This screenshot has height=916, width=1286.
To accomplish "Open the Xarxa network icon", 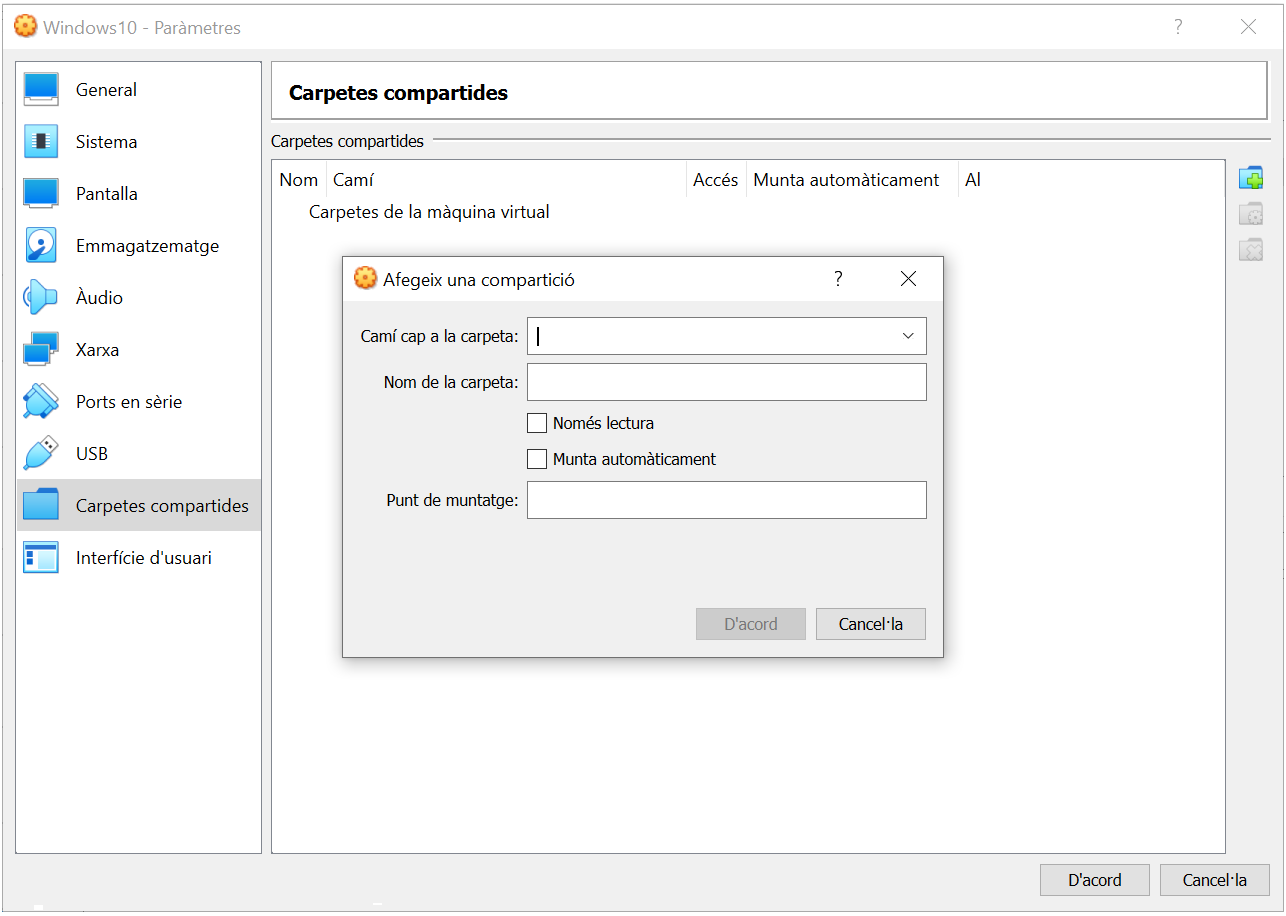I will point(41,350).
